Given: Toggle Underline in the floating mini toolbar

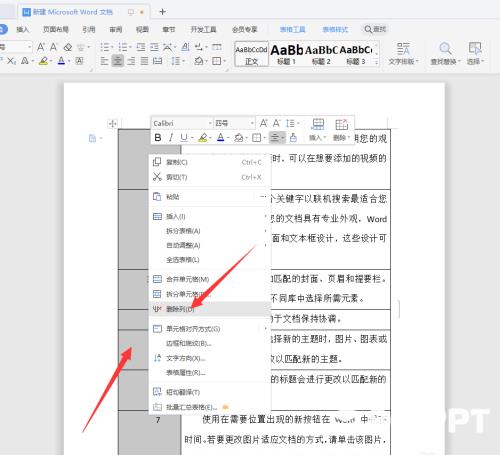Looking at the screenshot, I should 184,137.
